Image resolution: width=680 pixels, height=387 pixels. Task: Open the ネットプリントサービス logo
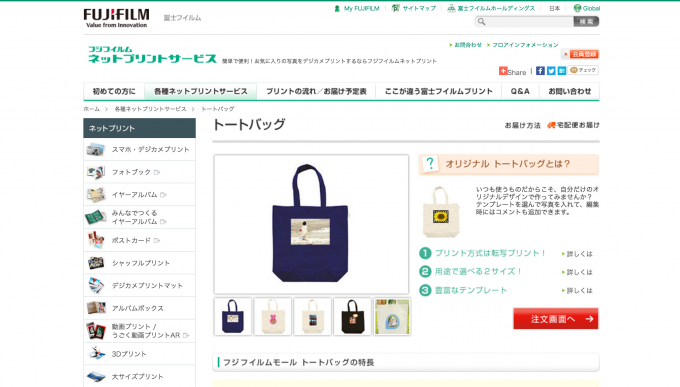coord(152,55)
